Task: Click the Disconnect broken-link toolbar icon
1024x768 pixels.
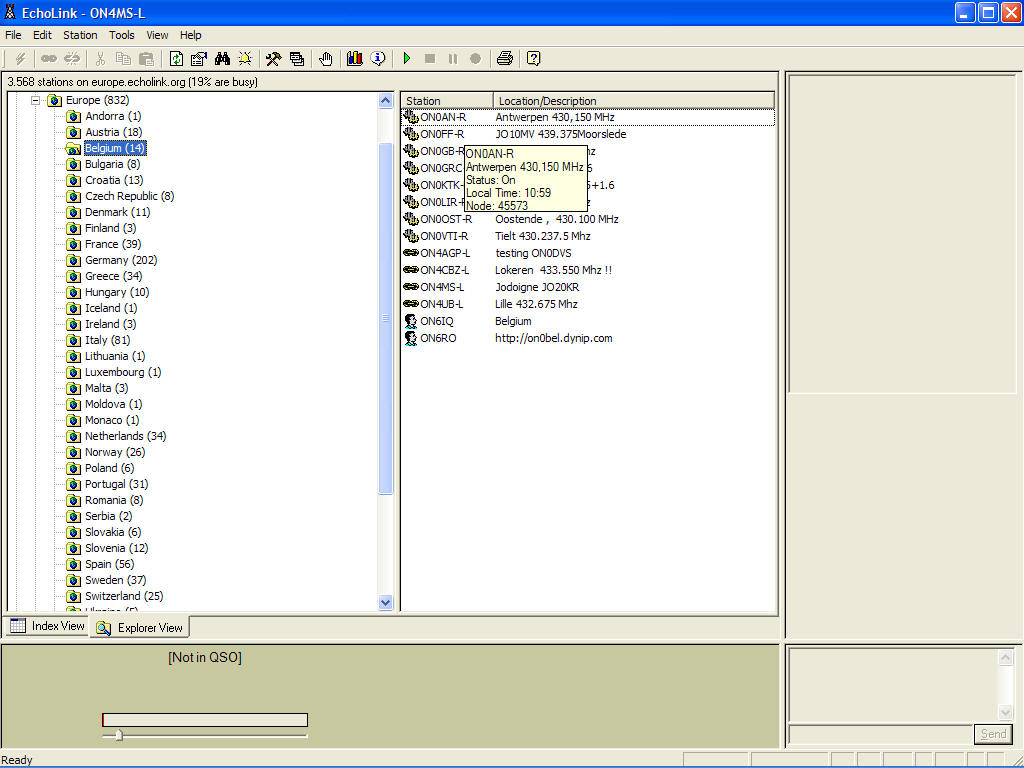Action: [x=72, y=59]
